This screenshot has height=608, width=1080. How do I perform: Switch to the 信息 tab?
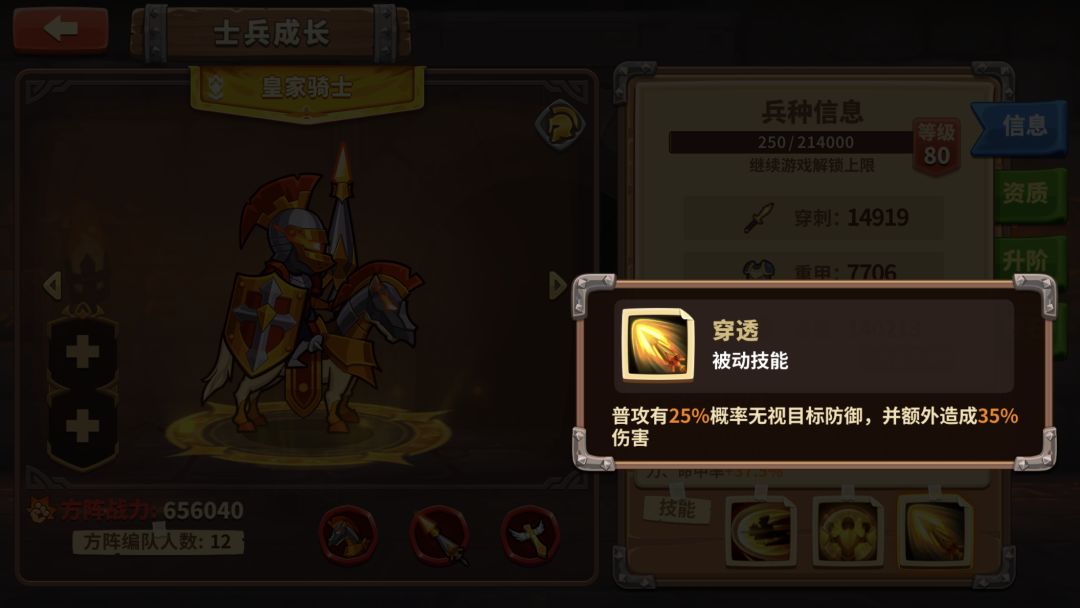click(x=1019, y=127)
